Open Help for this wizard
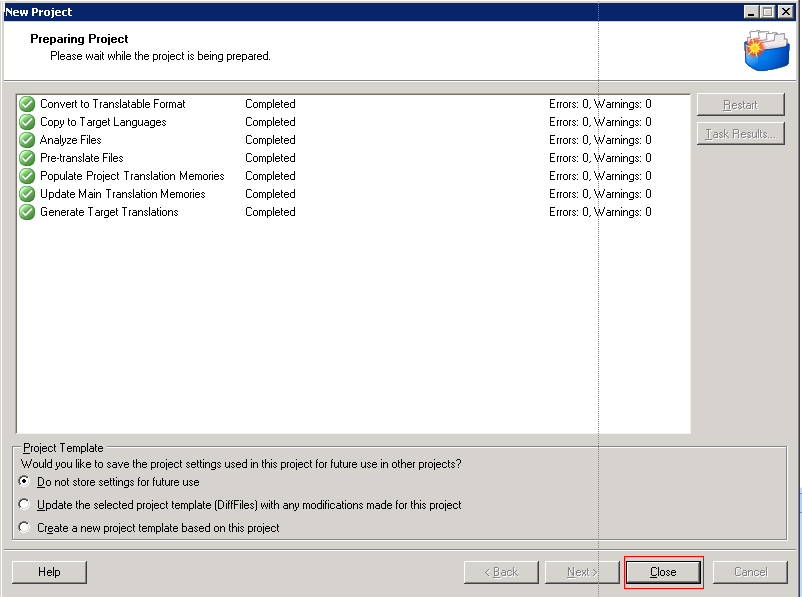 (x=49, y=572)
